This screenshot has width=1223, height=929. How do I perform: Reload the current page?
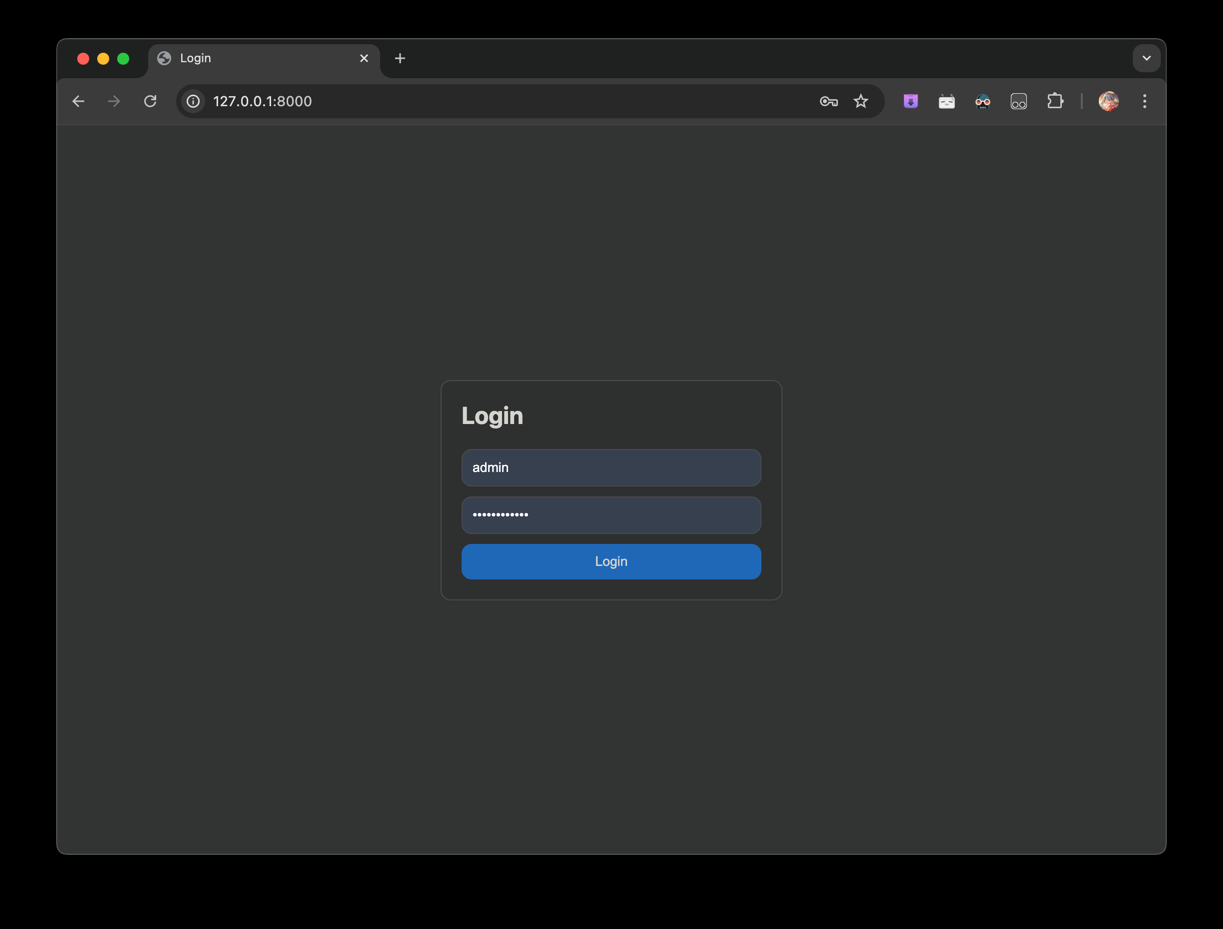click(150, 101)
